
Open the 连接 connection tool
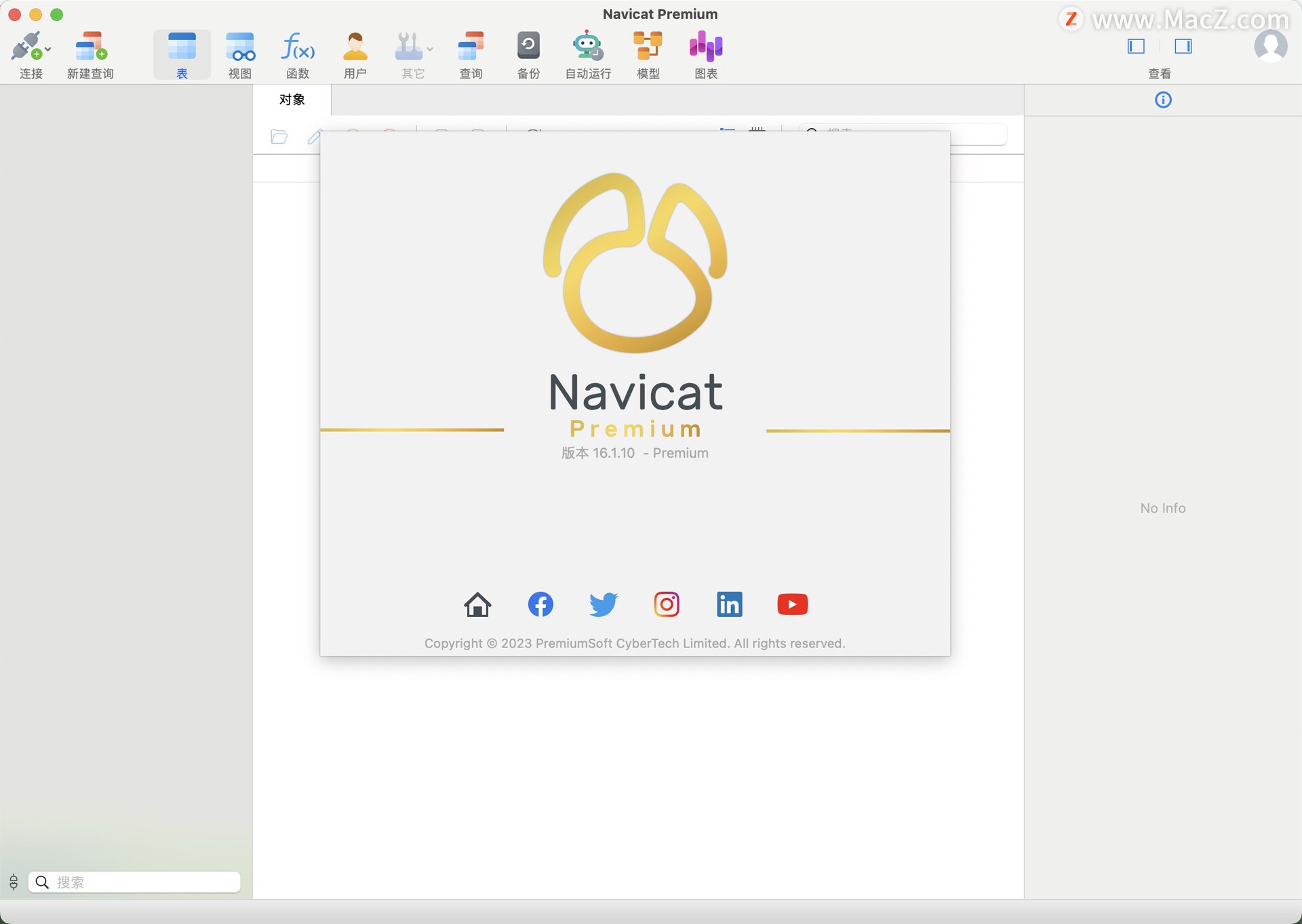(27, 46)
